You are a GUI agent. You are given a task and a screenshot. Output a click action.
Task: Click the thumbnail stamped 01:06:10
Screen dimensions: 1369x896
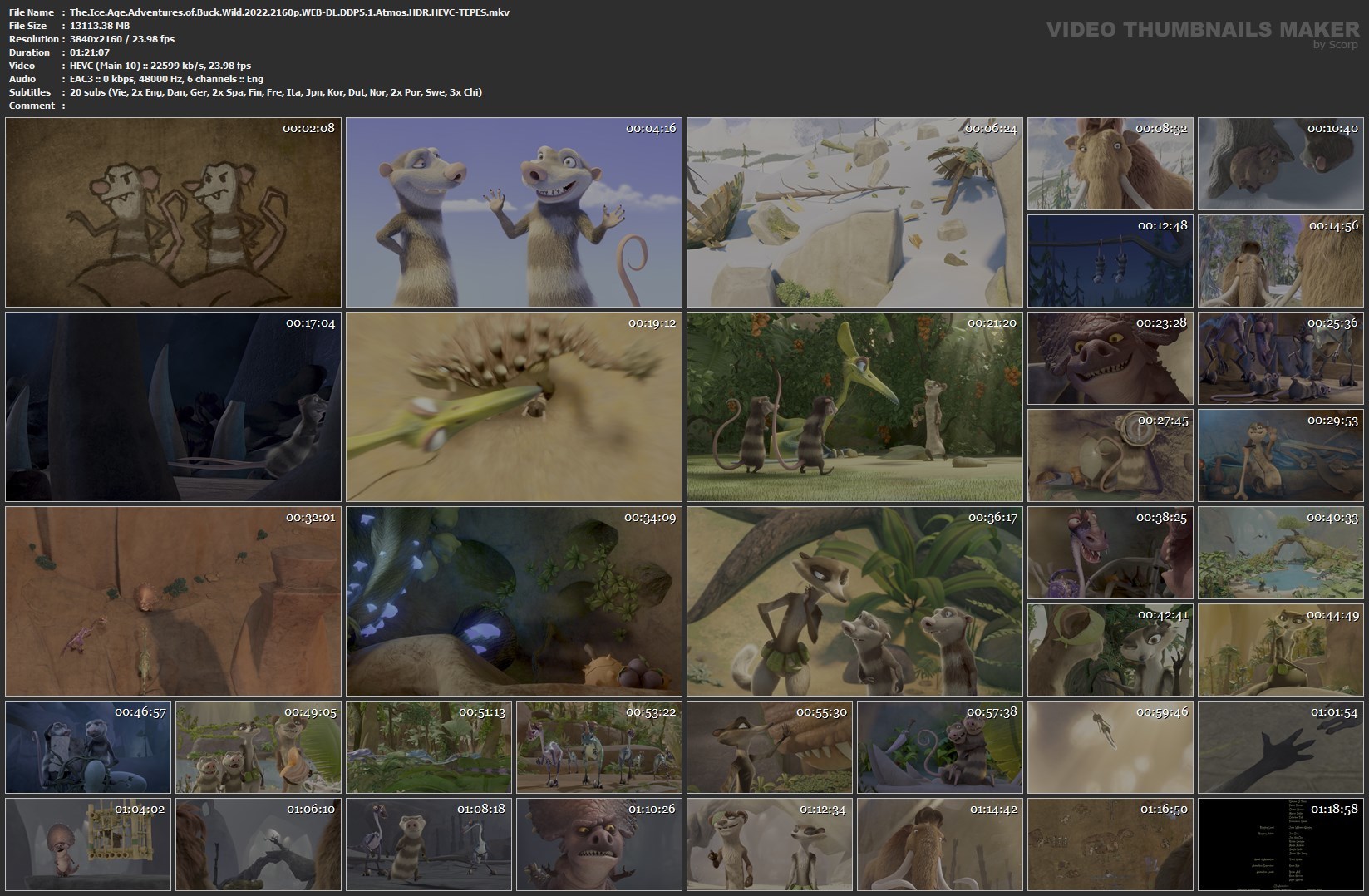coord(259,844)
